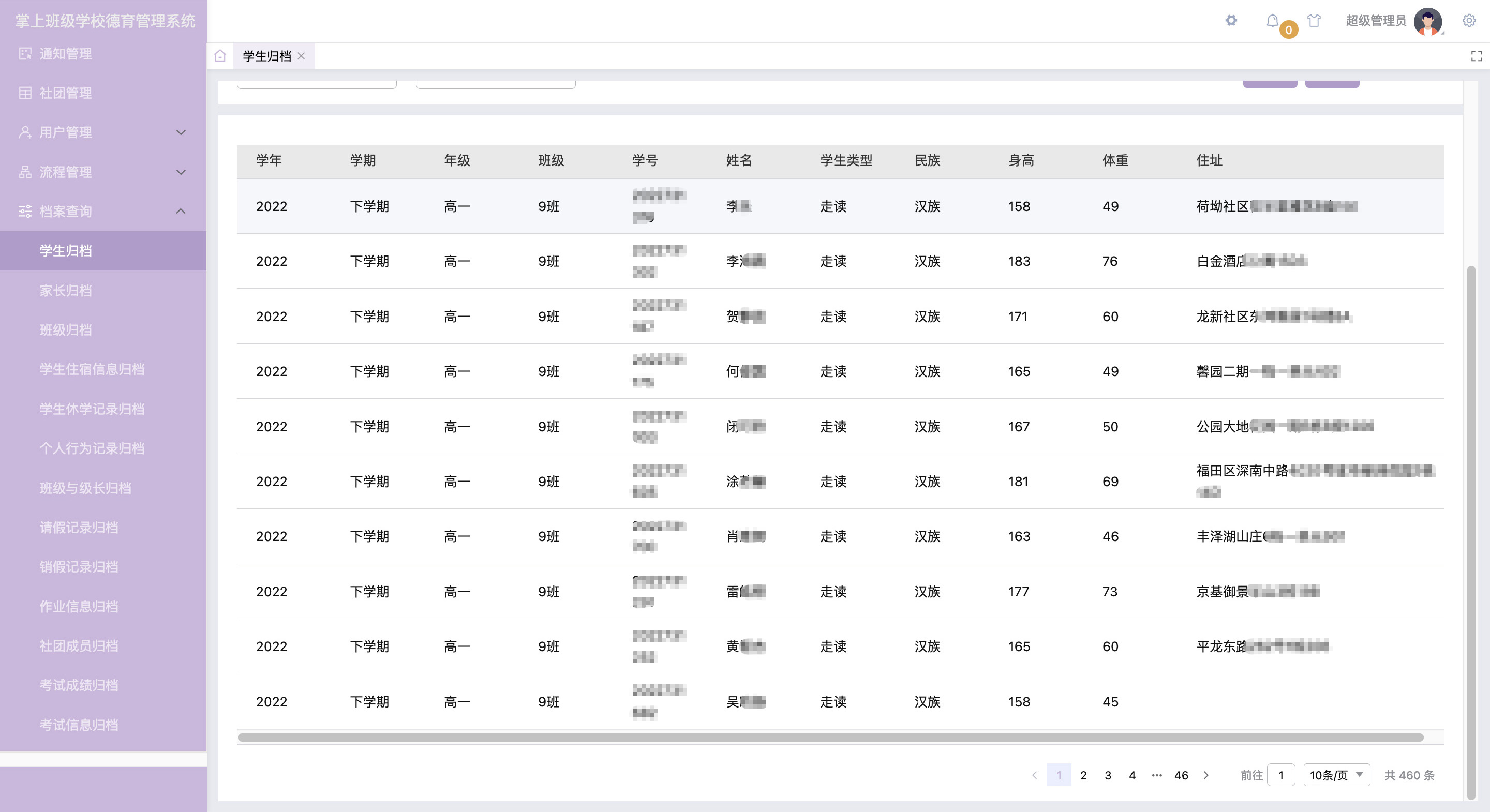Click the 通知管理 sidebar icon
The image size is (1490, 812).
25,54
